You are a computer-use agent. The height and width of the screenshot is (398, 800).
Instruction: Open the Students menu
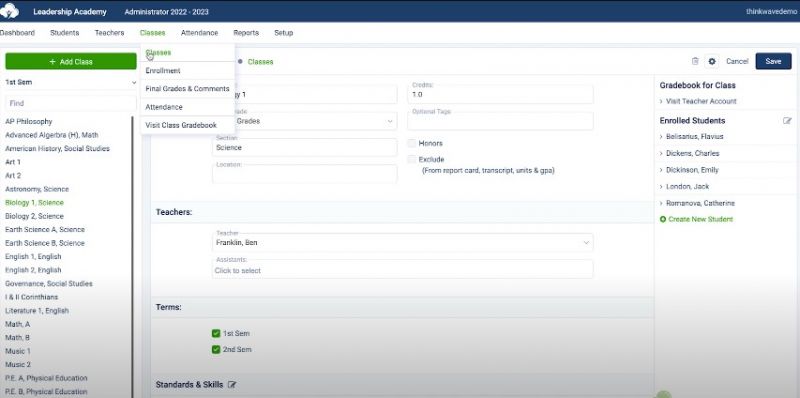(x=64, y=33)
